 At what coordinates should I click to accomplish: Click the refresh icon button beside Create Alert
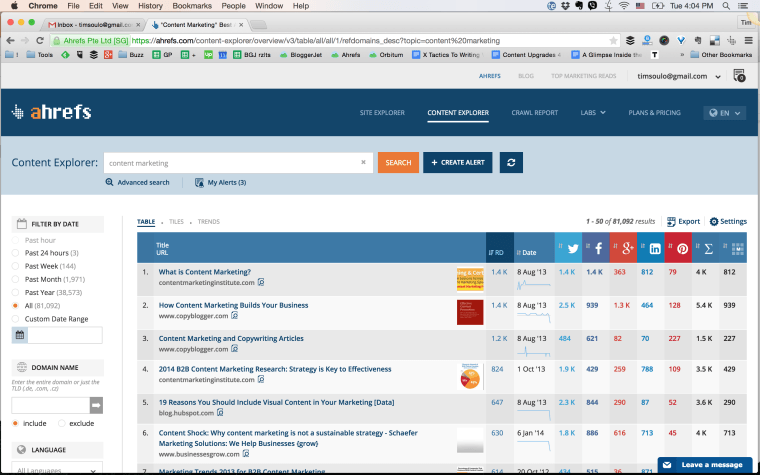[x=511, y=163]
